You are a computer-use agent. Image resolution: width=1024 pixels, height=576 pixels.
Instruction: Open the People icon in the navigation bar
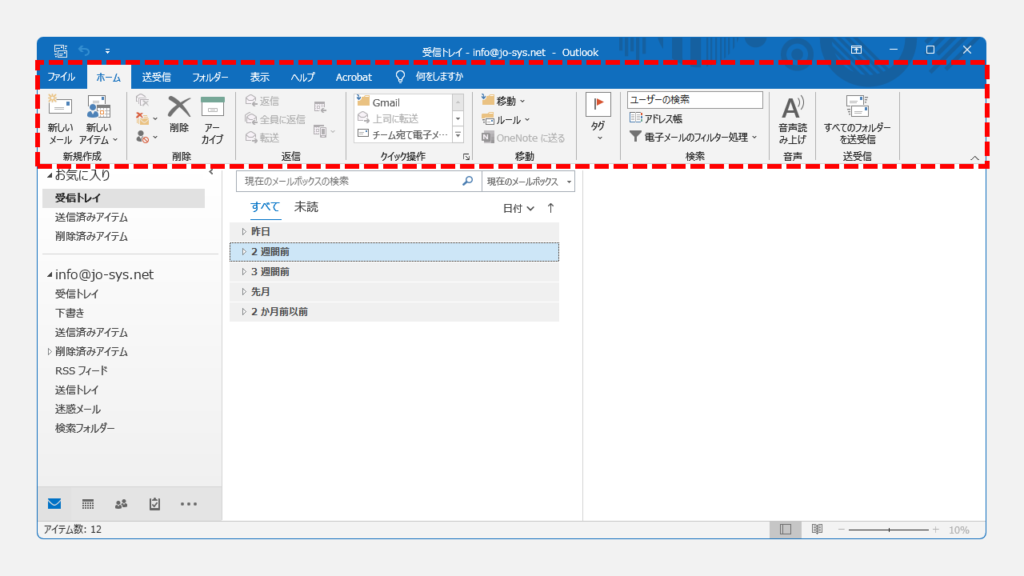click(121, 504)
